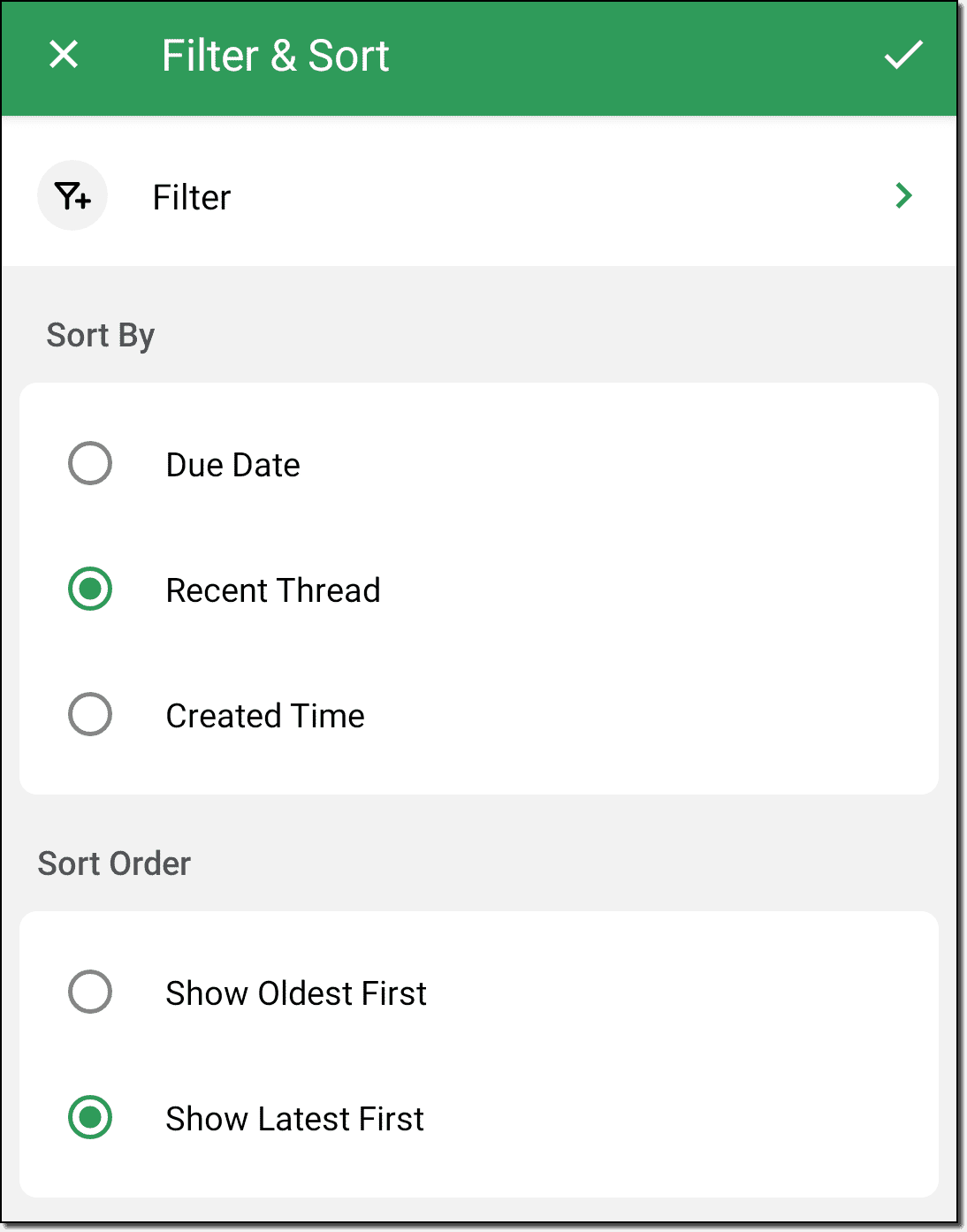
Task: Expand Filter with the green chevron
Action: (x=903, y=195)
